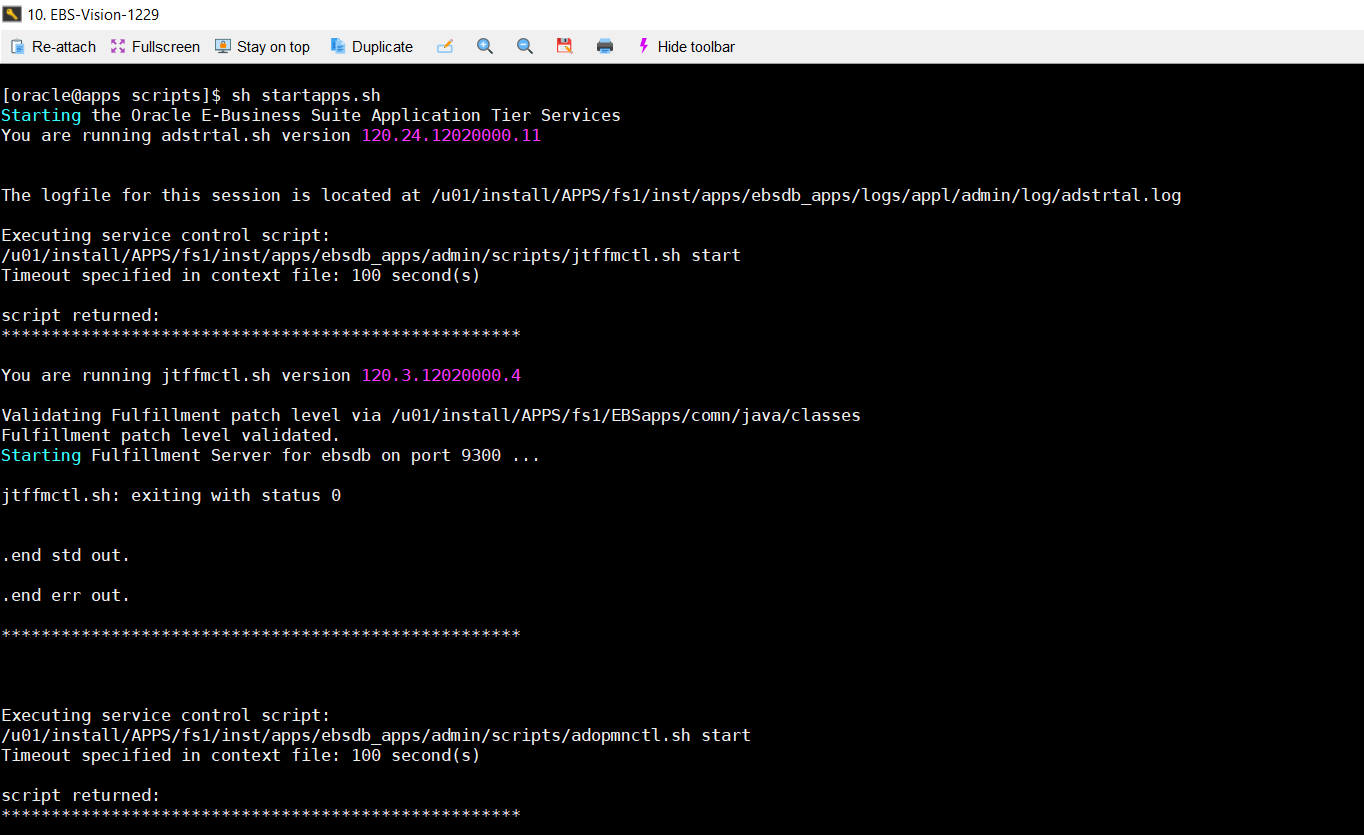The height and width of the screenshot is (835, 1364).
Task: Click the Re-attach clipboard icon
Action: coord(16,46)
